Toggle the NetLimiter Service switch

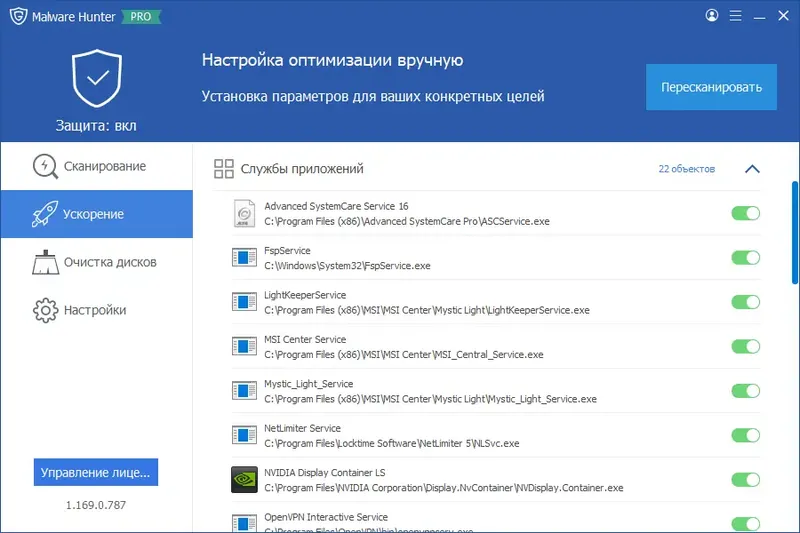[x=745, y=435]
